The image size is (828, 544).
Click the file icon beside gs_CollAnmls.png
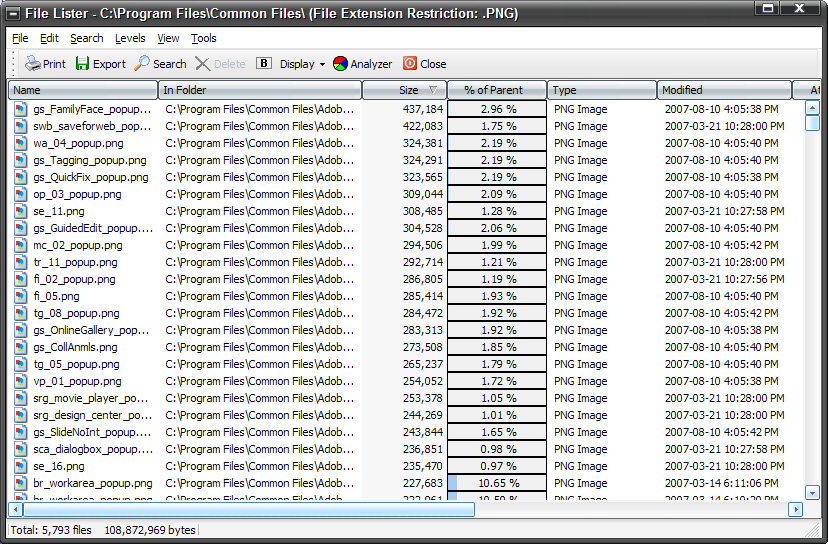click(x=21, y=347)
